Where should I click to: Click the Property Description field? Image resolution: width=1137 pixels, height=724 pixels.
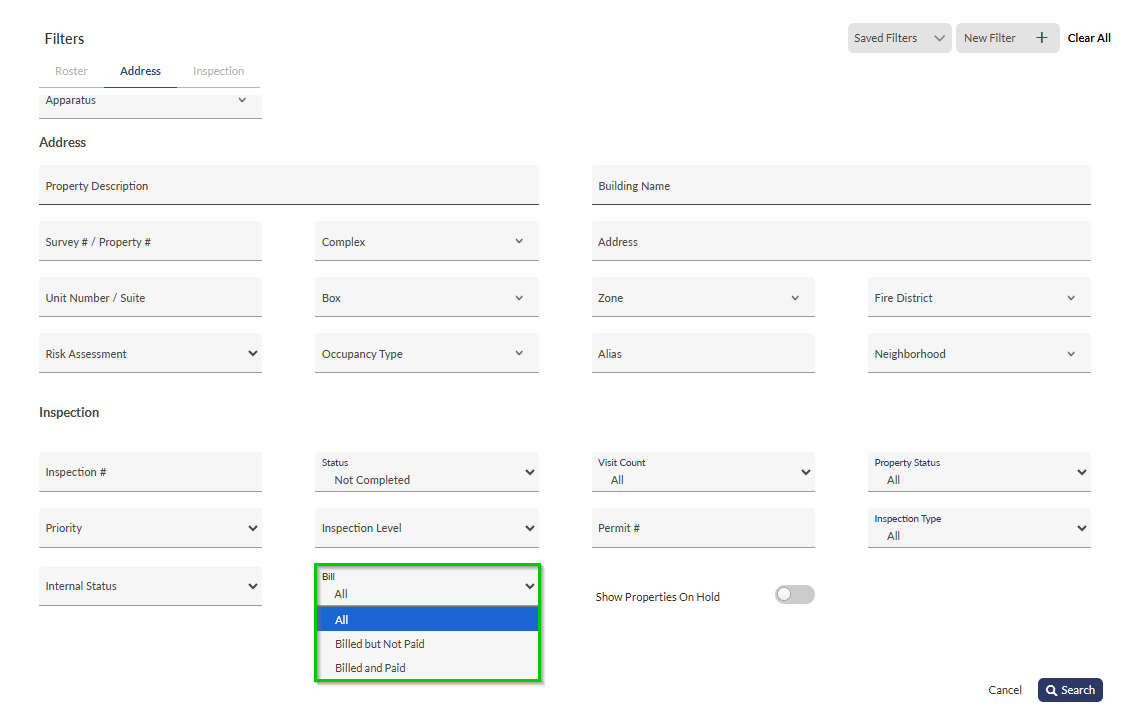pos(288,186)
